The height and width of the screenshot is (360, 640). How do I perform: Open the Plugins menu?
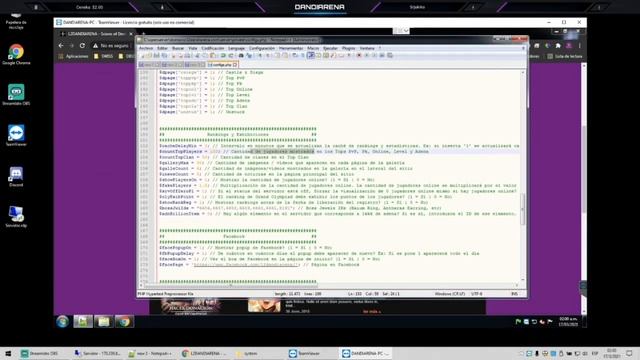(348, 48)
